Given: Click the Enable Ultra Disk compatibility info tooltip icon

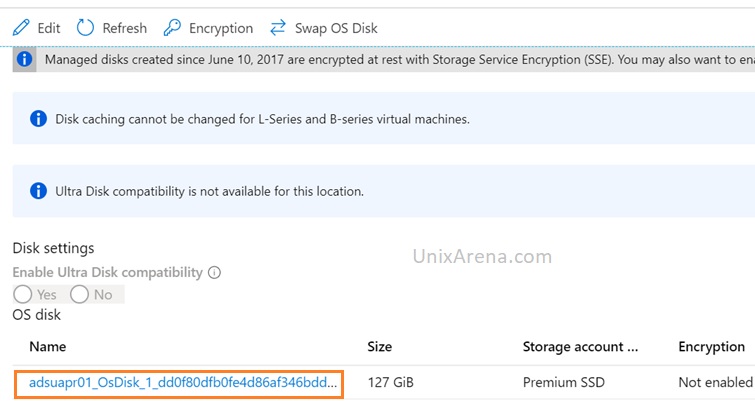Looking at the screenshot, I should [214, 273].
